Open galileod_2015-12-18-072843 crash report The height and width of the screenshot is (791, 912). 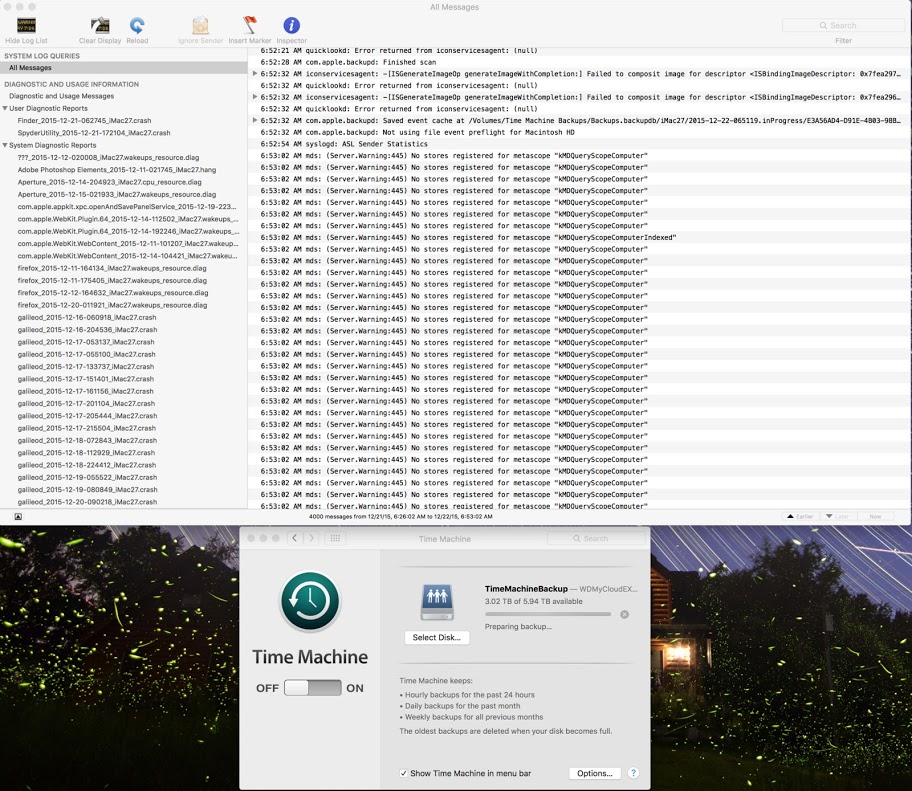[x=87, y=440]
